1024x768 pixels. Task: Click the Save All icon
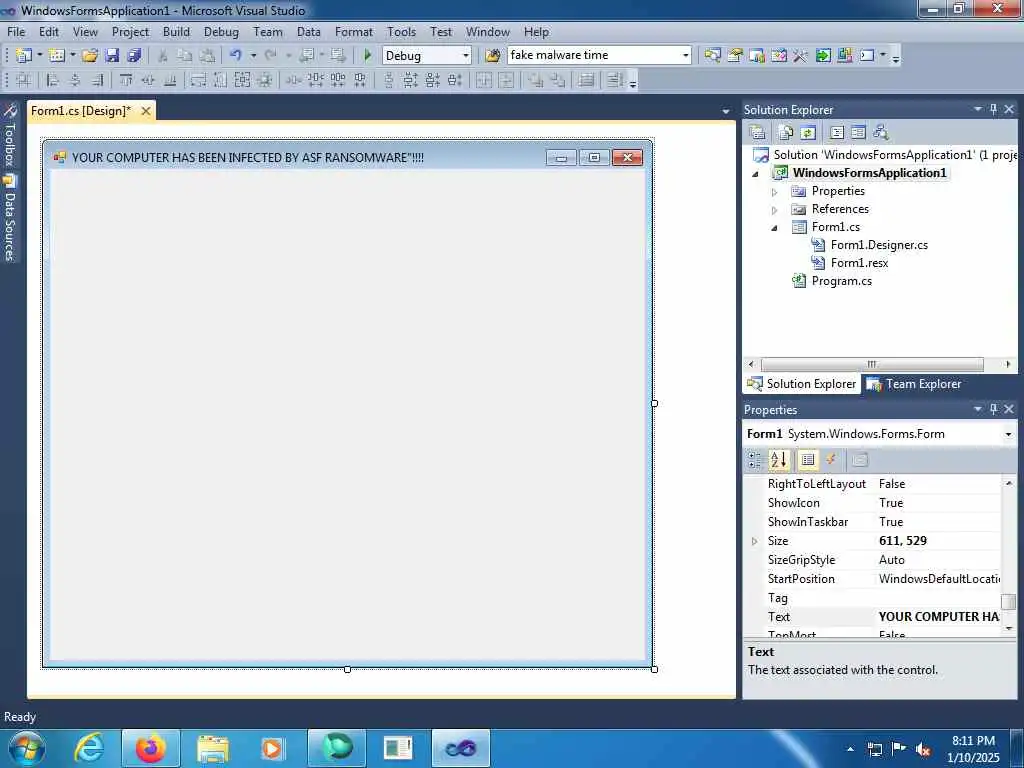(135, 56)
